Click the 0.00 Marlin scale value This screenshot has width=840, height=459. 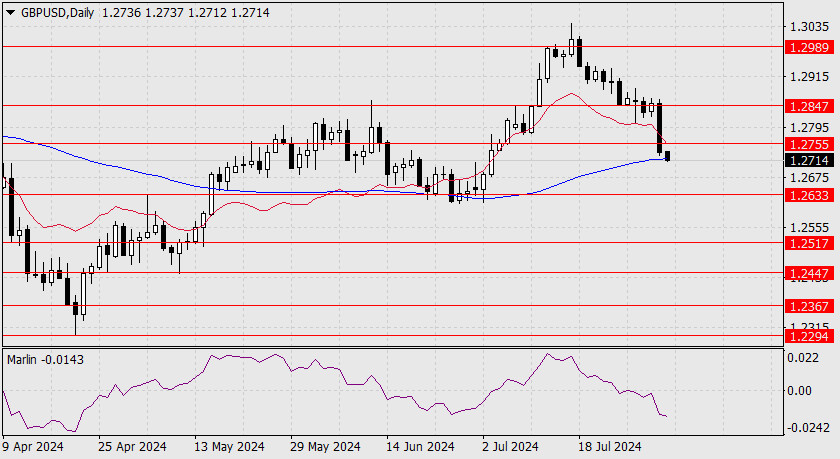799,390
